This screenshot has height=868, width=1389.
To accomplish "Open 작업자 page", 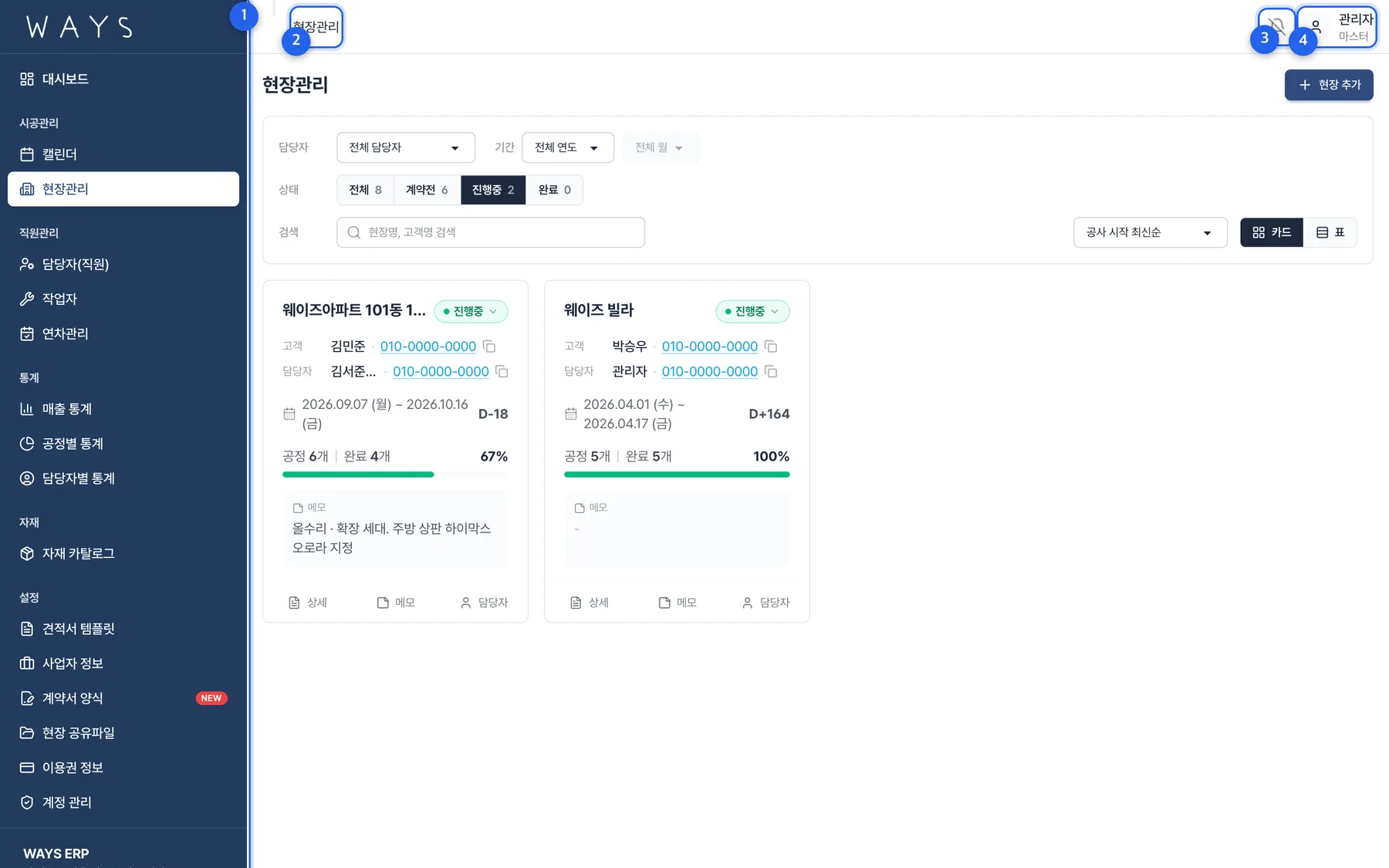I will 123,299.
